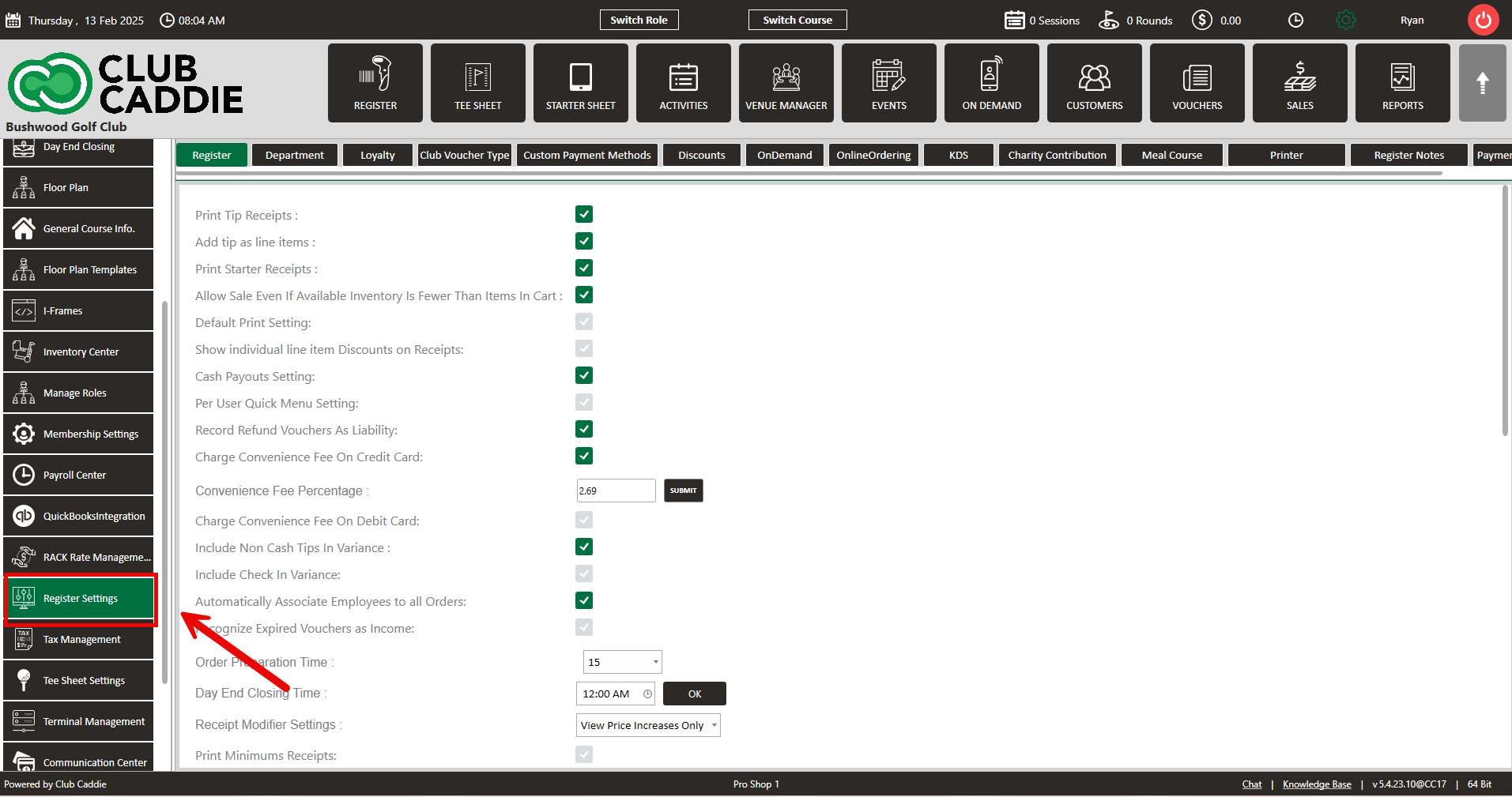1512x797 pixels.
Task: Open the On Demand module
Action: point(992,83)
